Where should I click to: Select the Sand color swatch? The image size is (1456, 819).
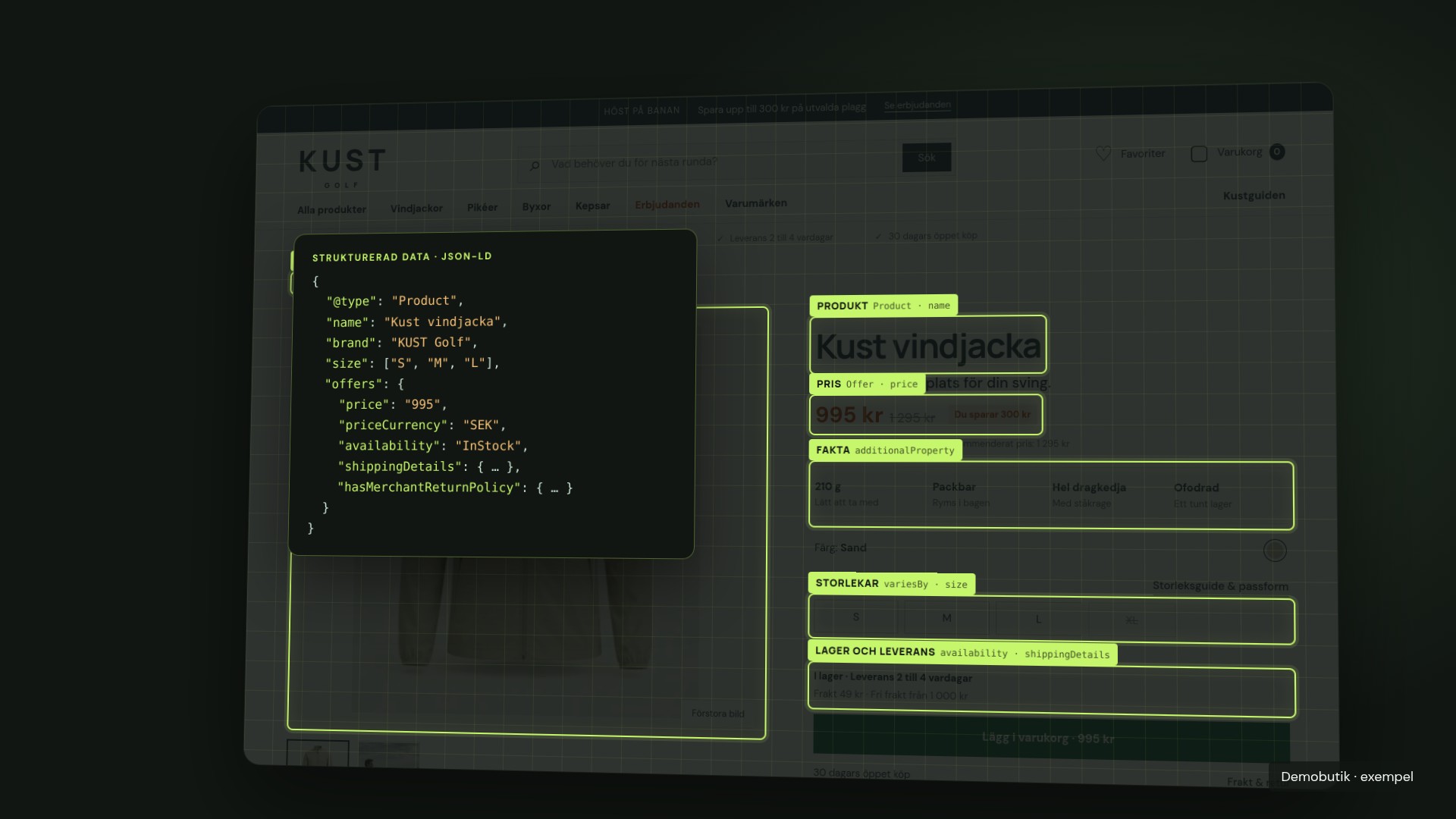[x=1275, y=550]
